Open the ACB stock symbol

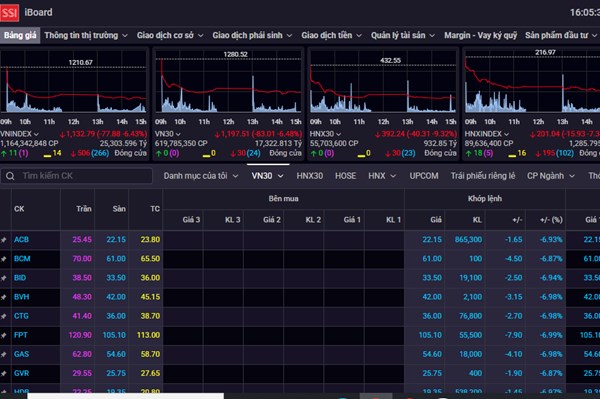[x=21, y=240]
